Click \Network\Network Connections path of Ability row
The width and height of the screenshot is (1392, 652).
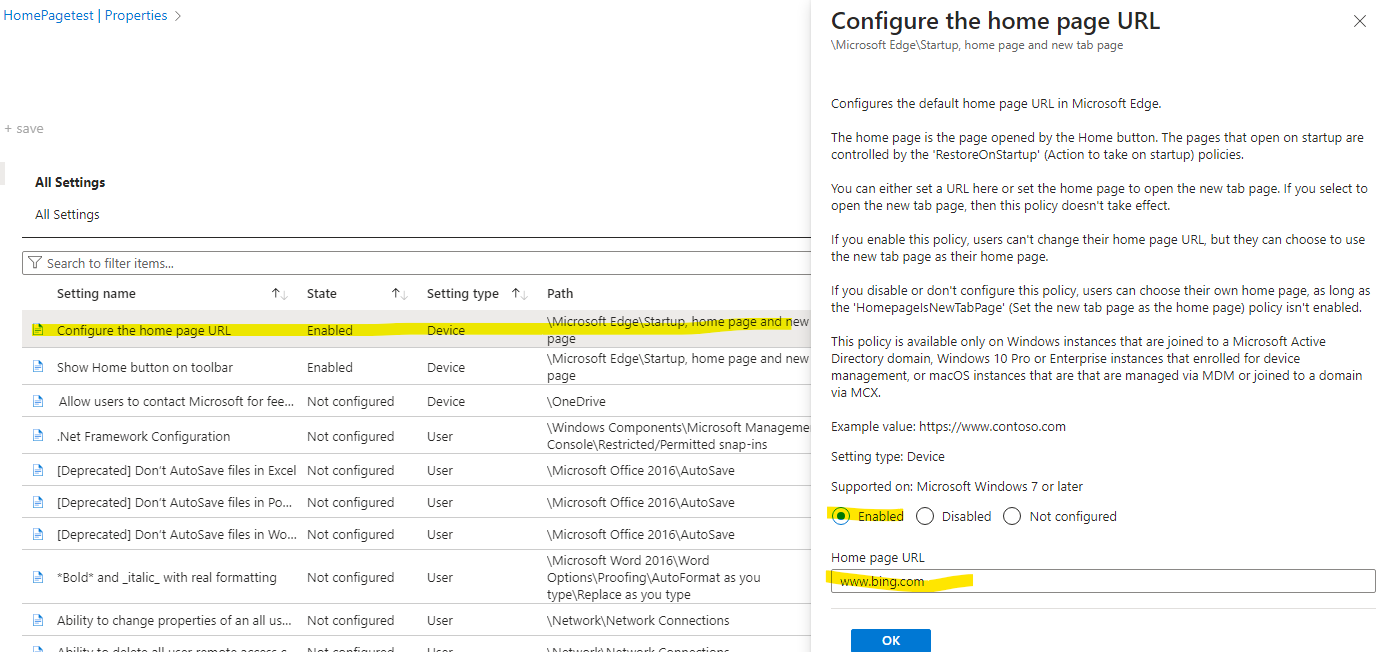[x=638, y=620]
